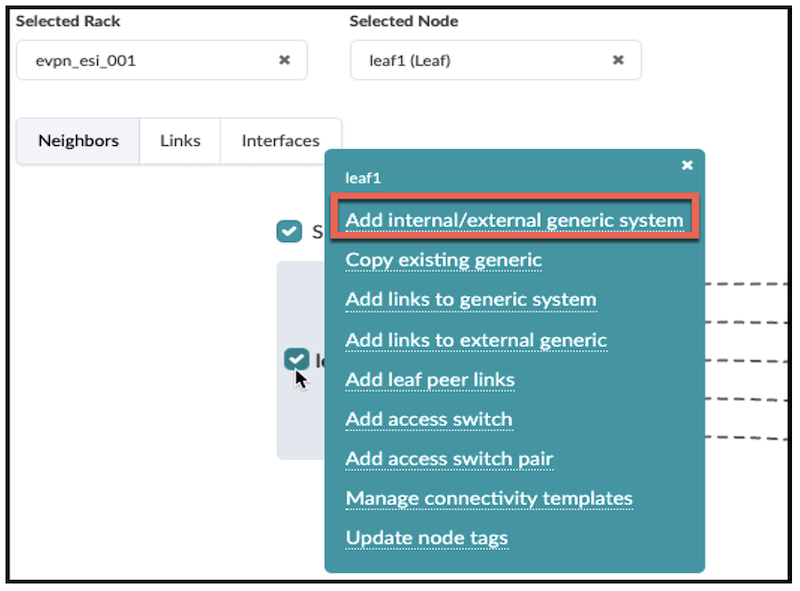Switch to the Links tab

pos(180,141)
